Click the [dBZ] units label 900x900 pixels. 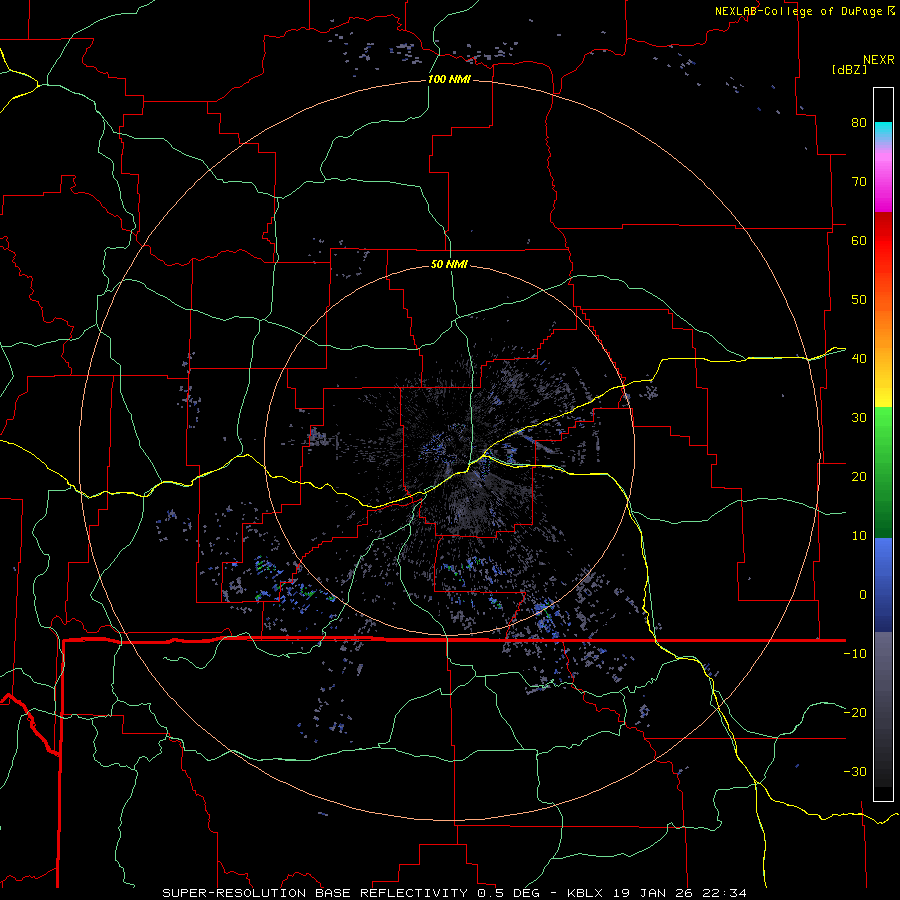coord(849,70)
